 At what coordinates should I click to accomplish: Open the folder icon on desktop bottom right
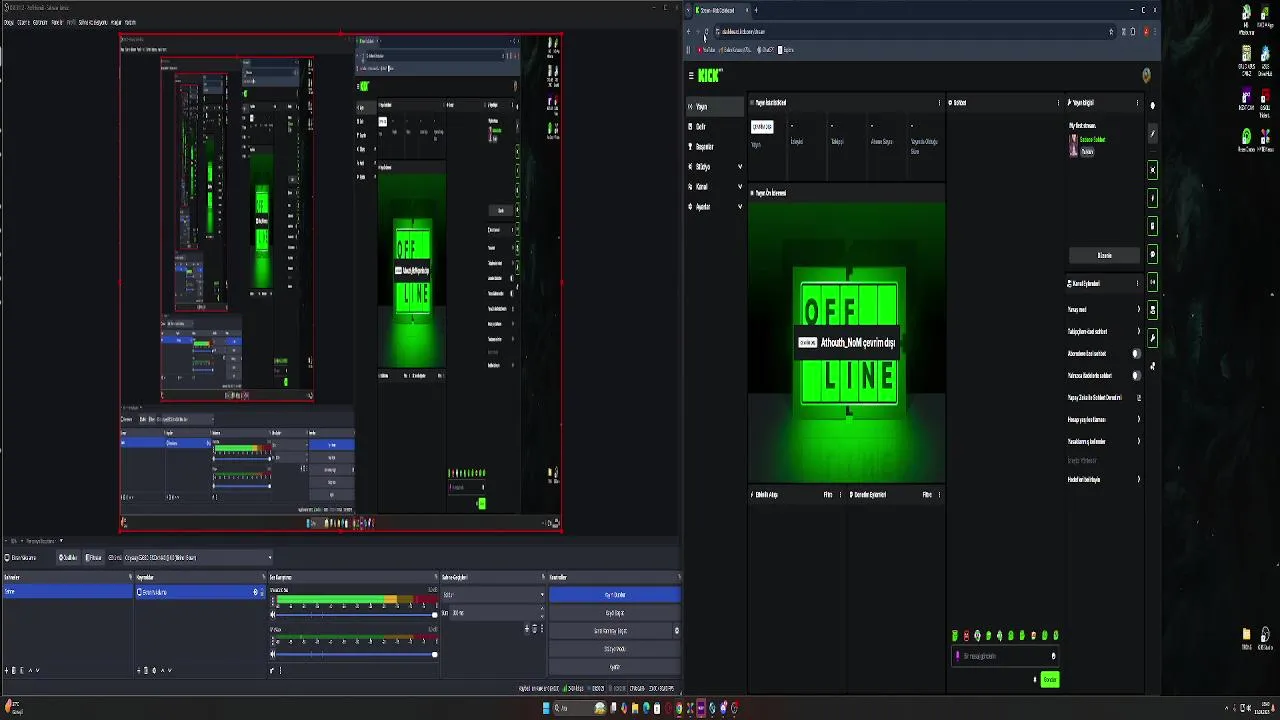pyautogui.click(x=1246, y=636)
